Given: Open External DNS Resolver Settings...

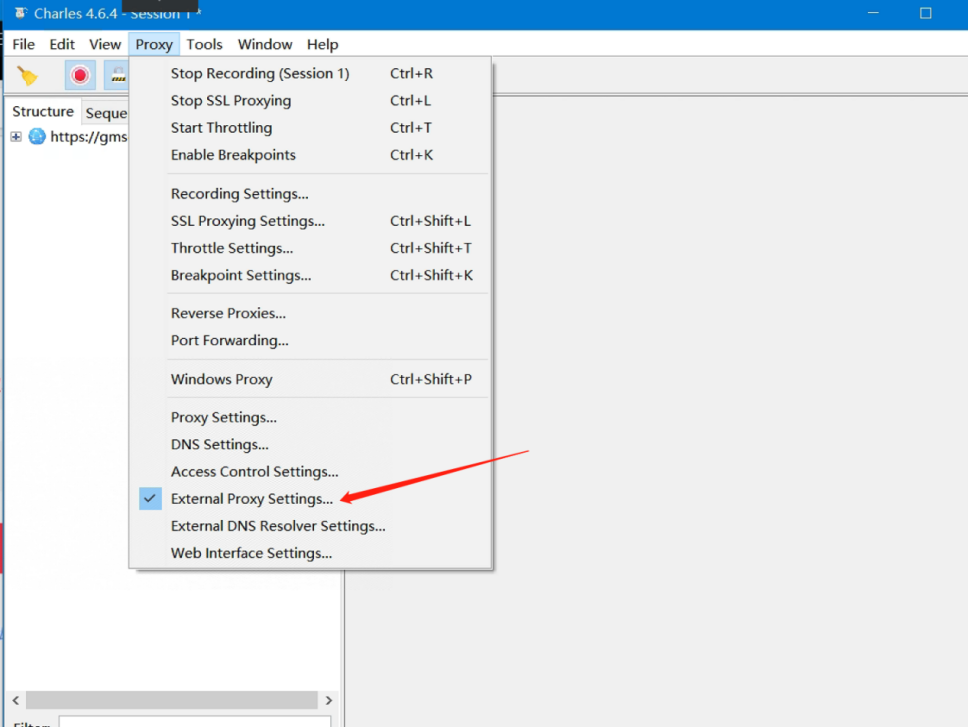Looking at the screenshot, I should [x=310, y=526].
